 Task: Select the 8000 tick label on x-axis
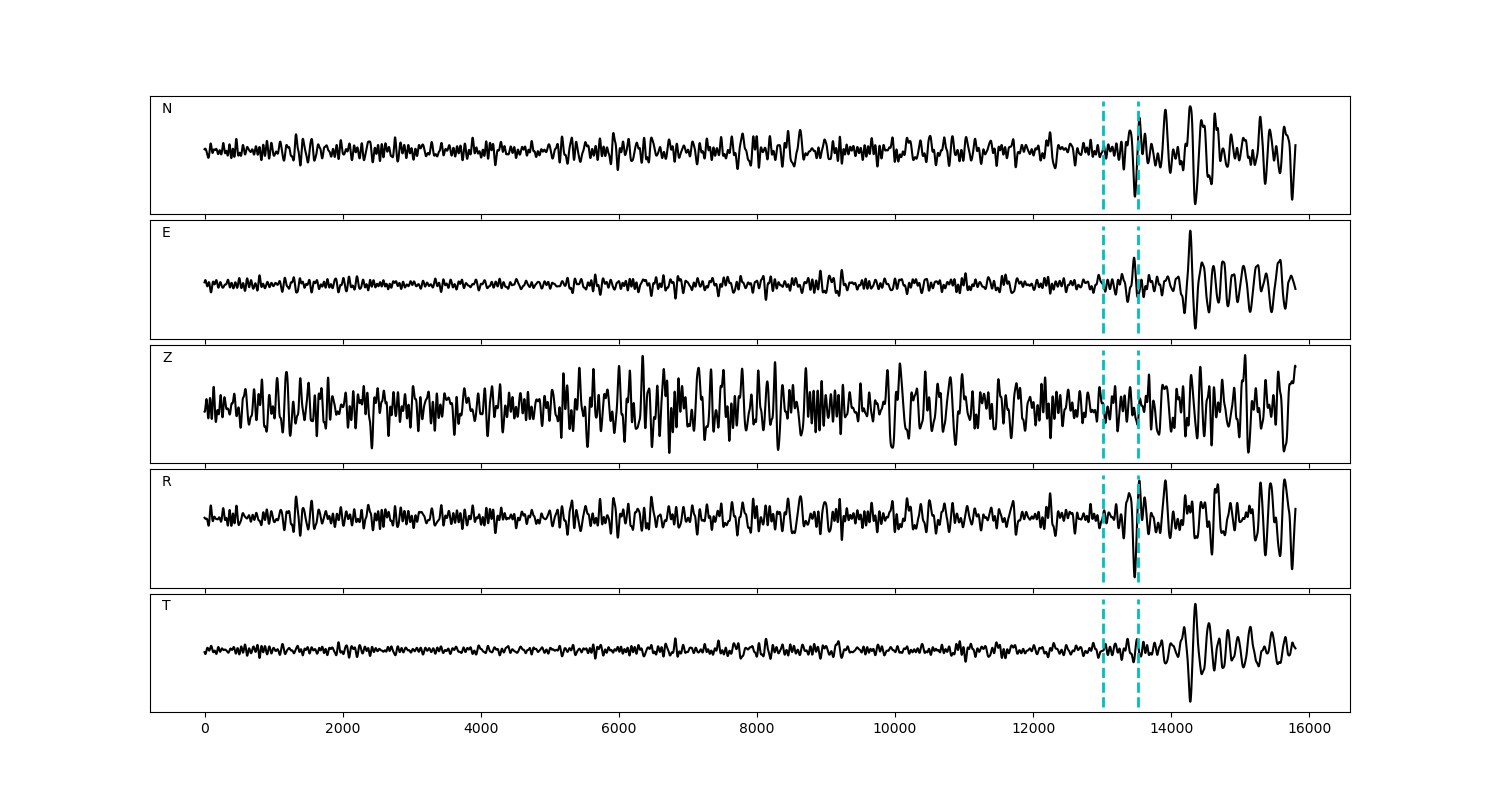click(757, 729)
